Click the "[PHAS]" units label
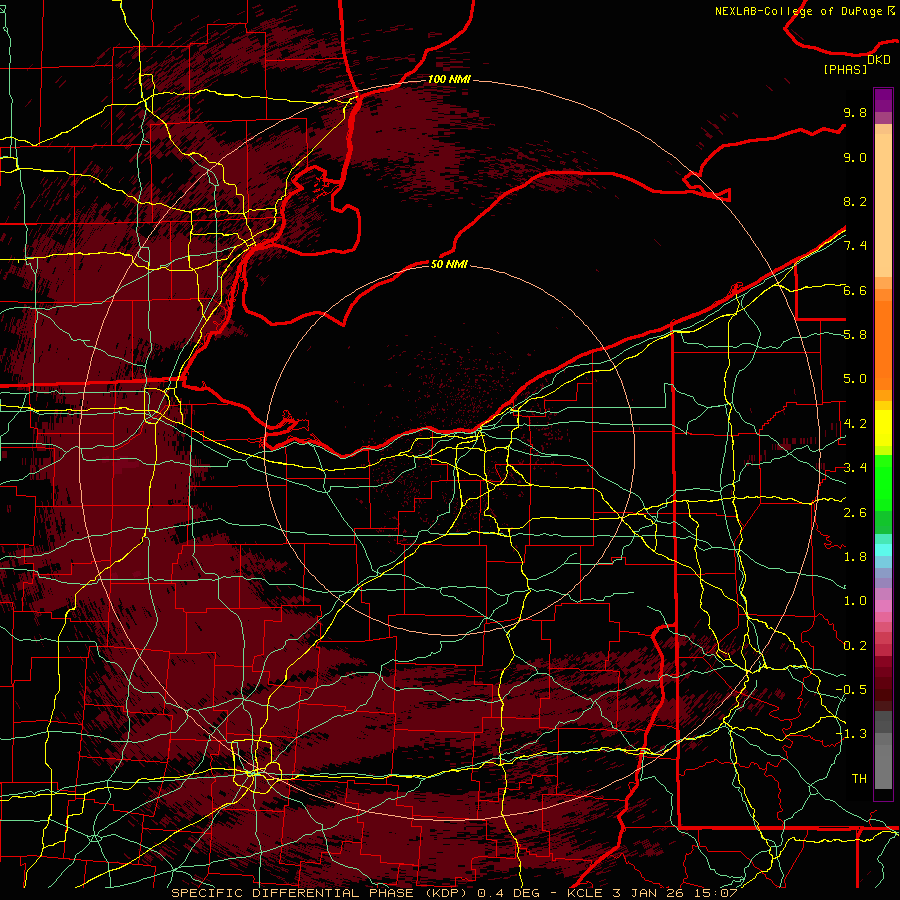 click(x=845, y=69)
